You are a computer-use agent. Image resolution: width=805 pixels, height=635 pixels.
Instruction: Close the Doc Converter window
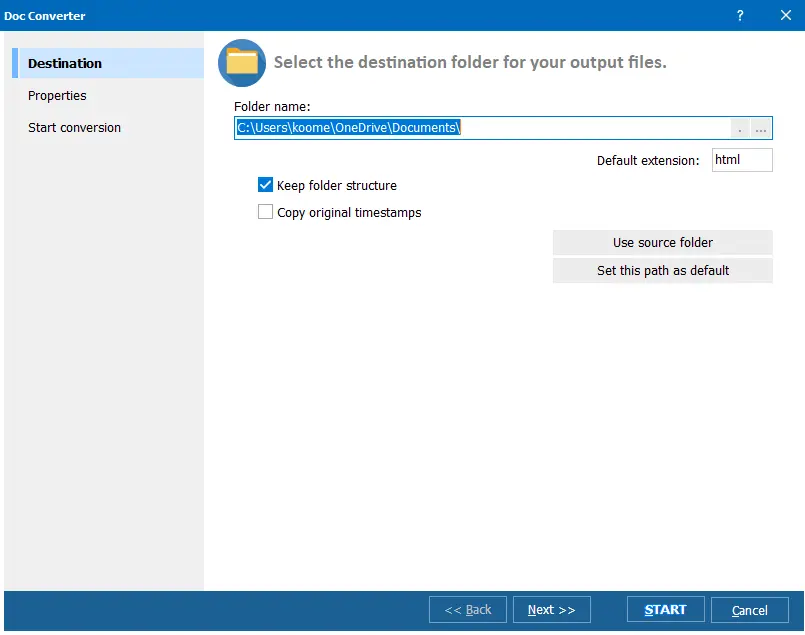tap(786, 15)
